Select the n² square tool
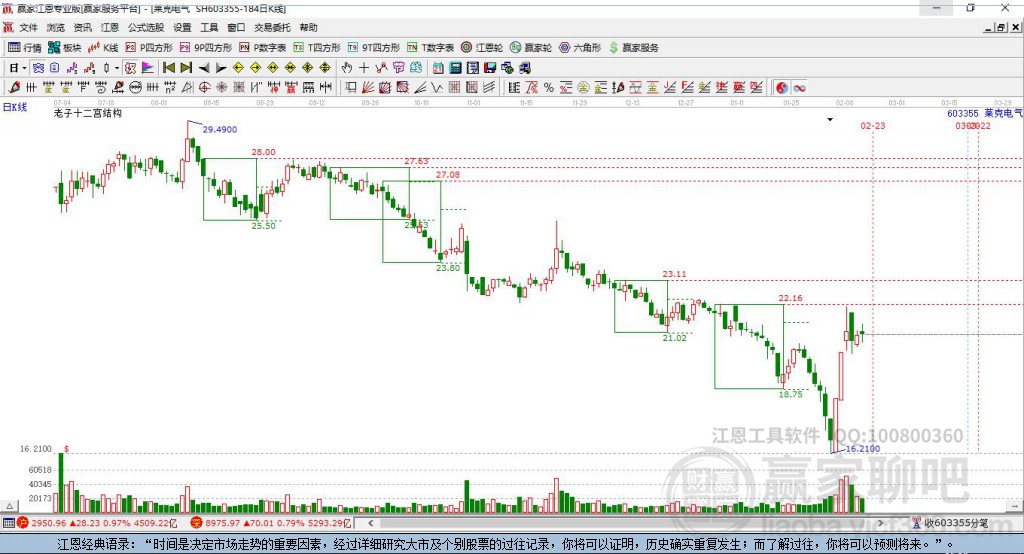Screen dimensions: 1024x554 170,87
